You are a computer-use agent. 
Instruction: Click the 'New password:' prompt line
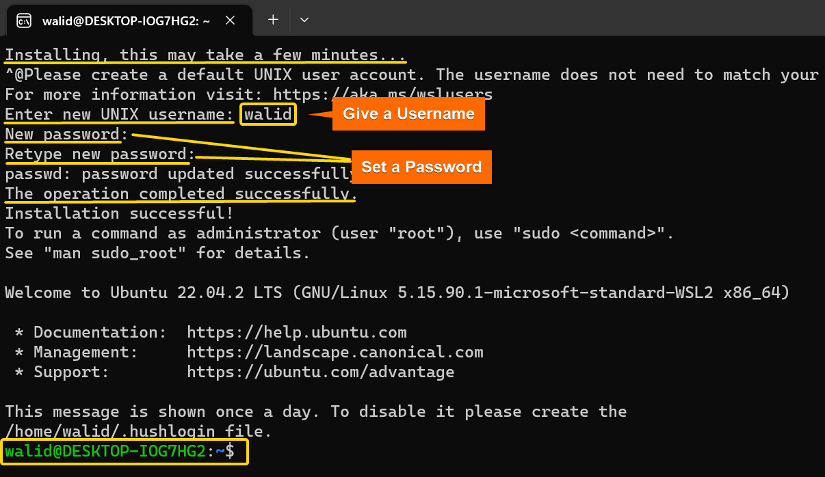coord(67,135)
